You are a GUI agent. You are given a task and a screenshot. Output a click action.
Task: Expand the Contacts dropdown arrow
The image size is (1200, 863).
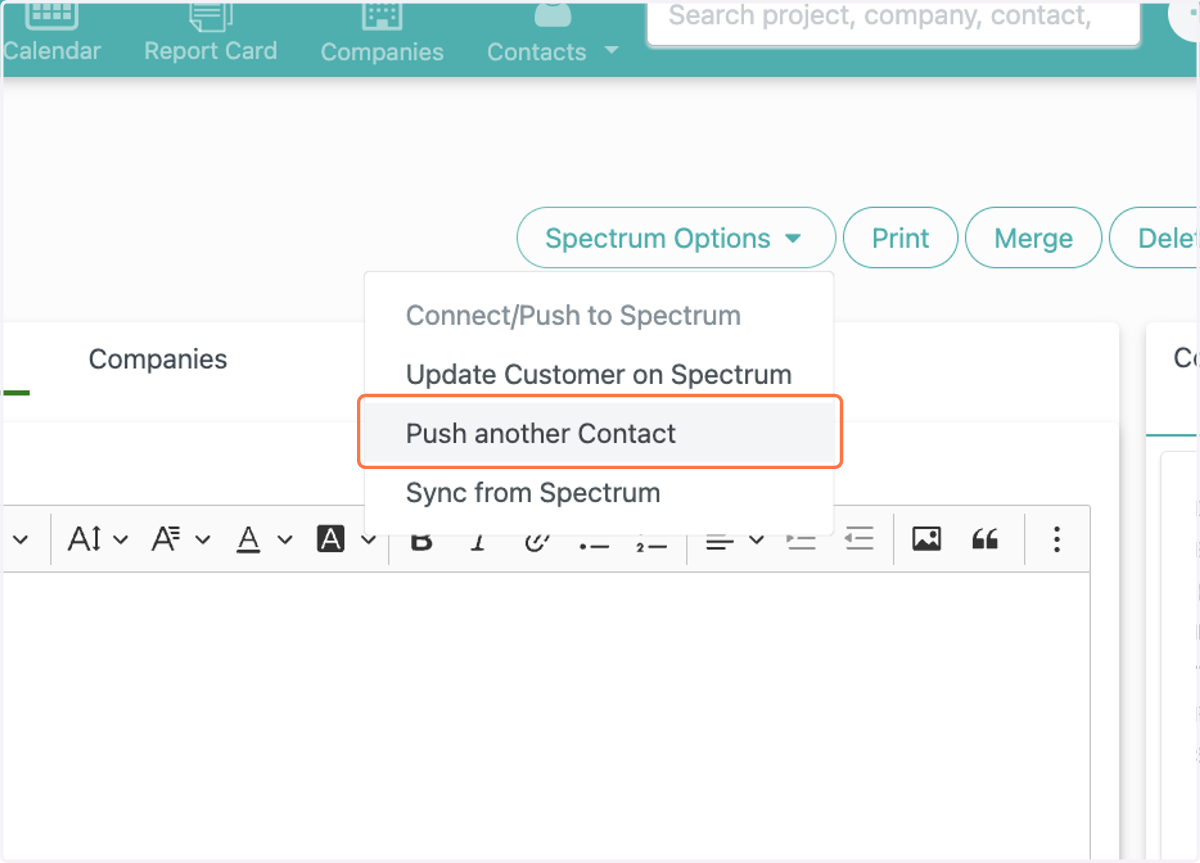[x=612, y=50]
